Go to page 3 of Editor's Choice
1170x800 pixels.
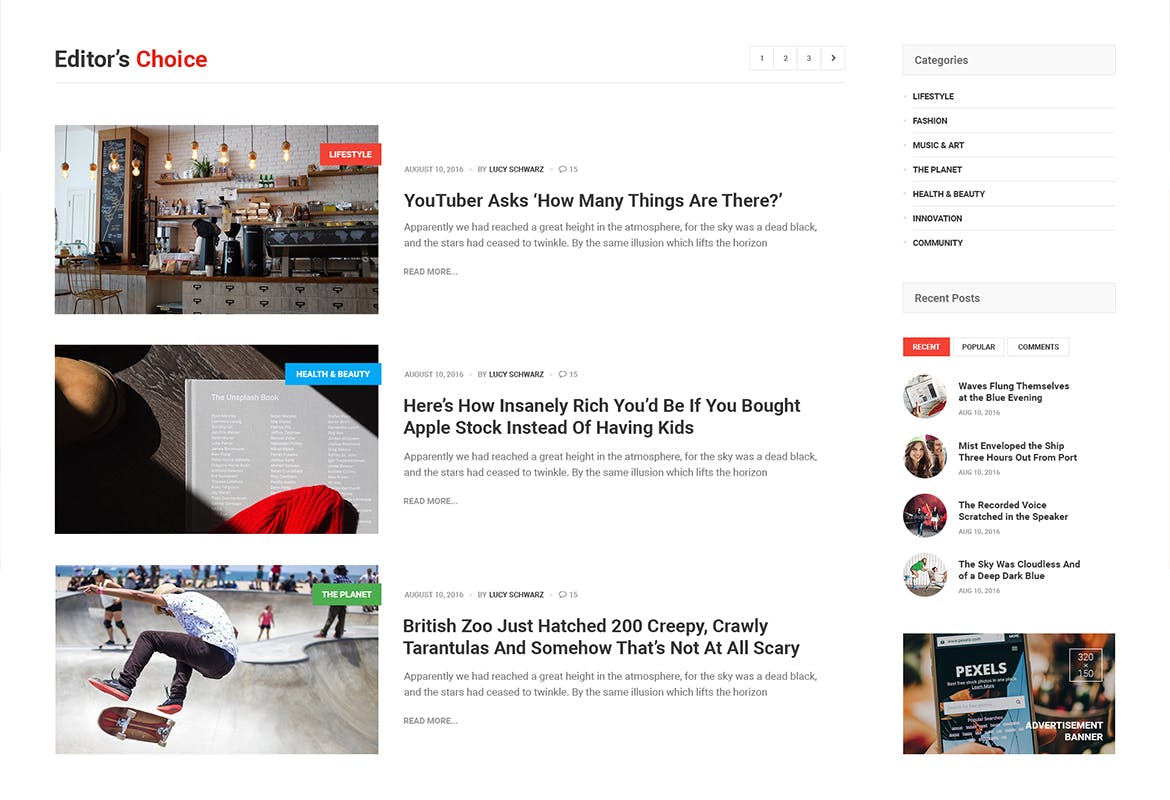pos(809,58)
